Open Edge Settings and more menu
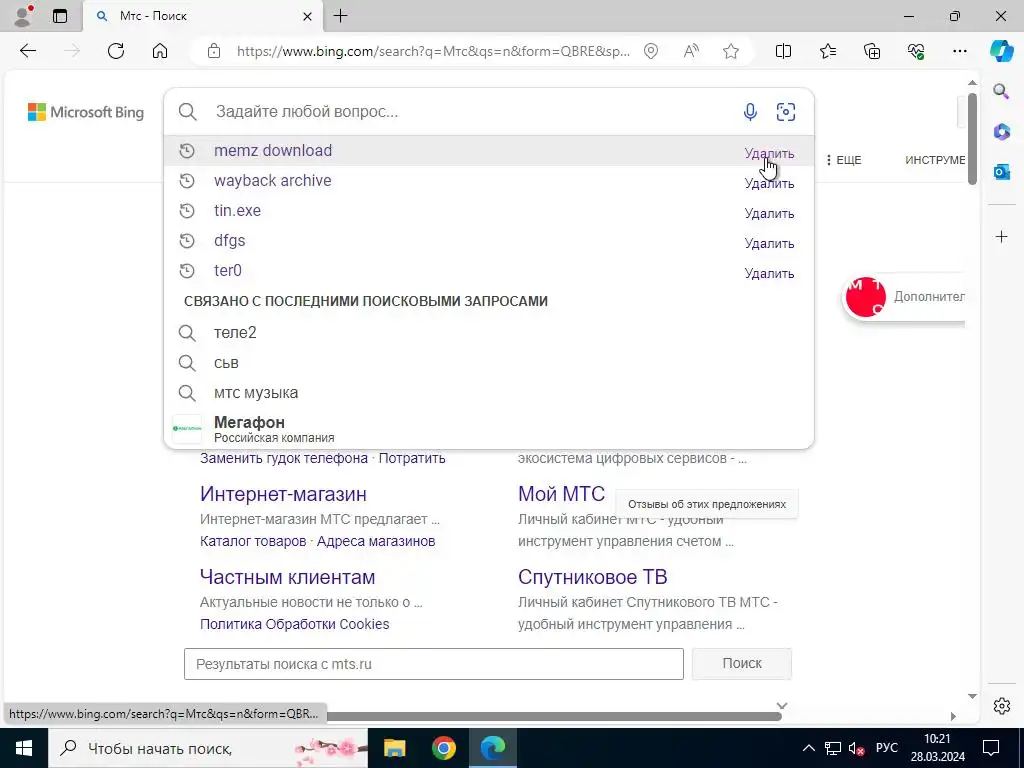 point(959,51)
